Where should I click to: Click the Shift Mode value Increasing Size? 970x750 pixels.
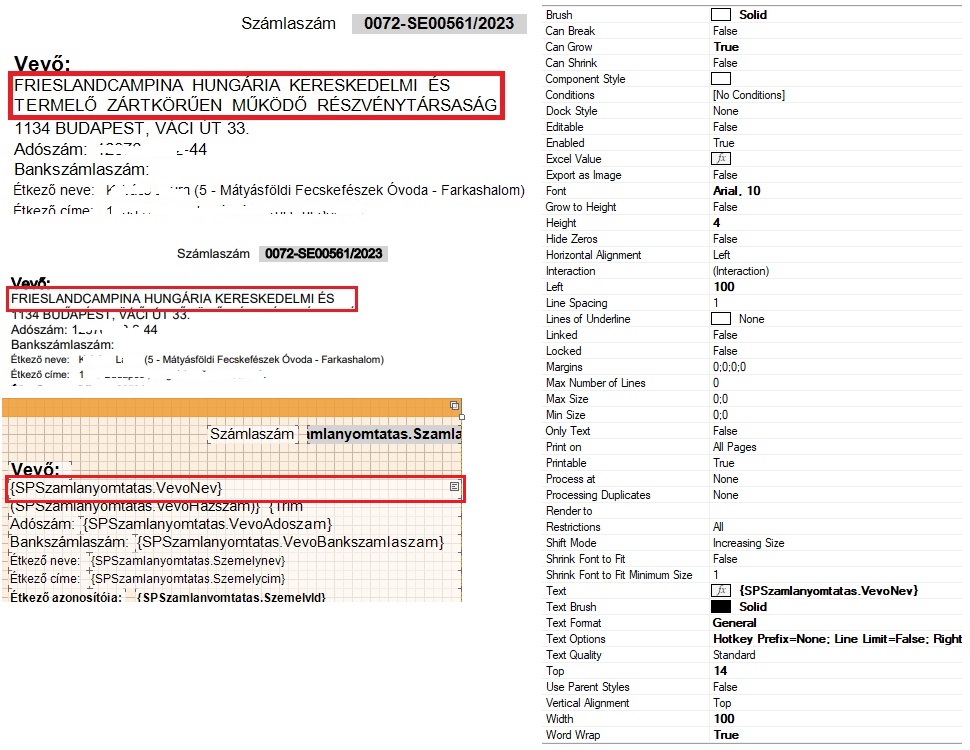point(749,543)
